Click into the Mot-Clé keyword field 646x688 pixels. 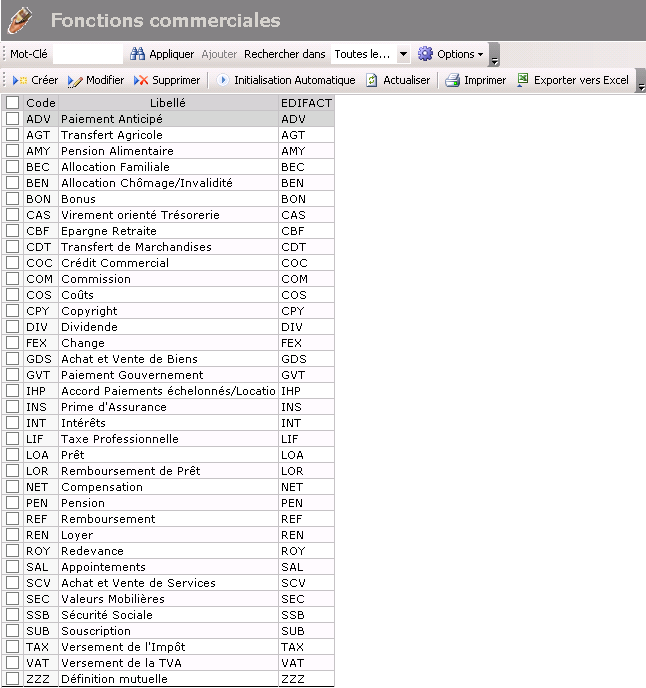click(x=87, y=54)
